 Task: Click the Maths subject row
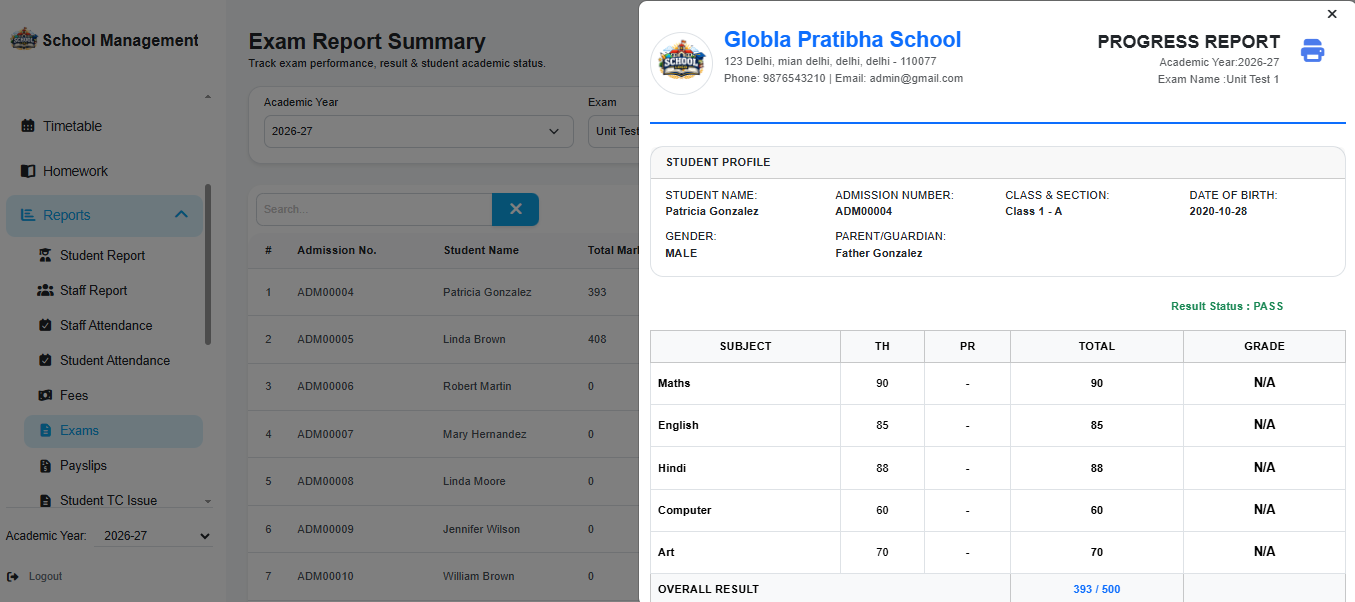[997, 383]
